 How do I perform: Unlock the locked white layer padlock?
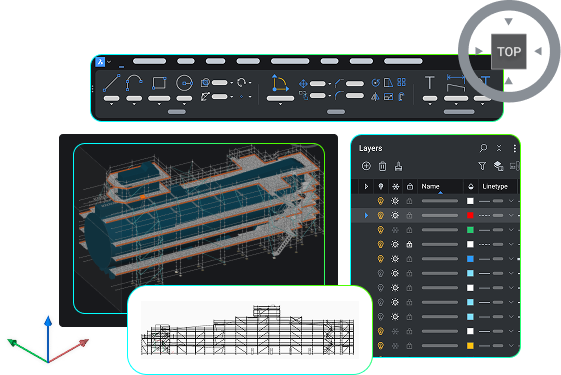pos(409,244)
